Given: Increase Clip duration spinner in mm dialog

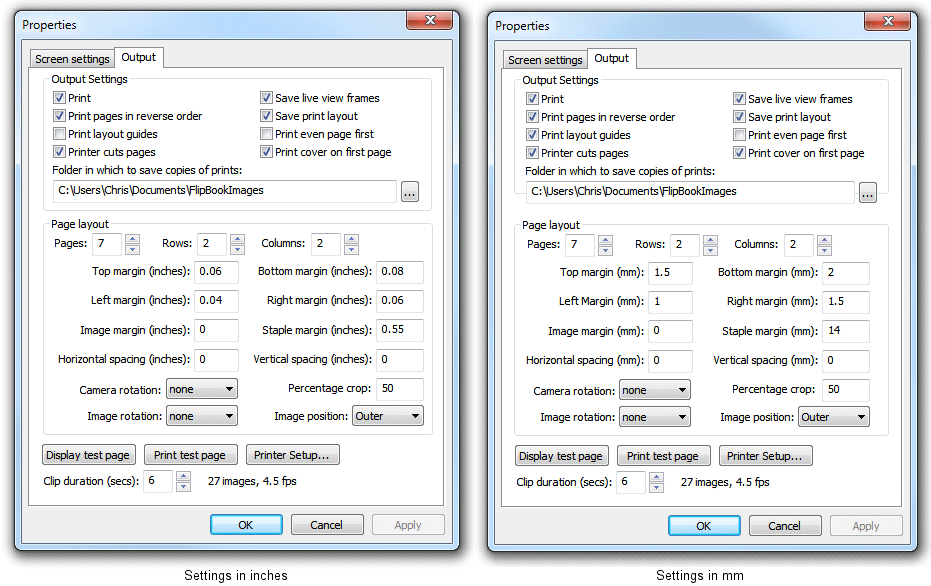Looking at the screenshot, I should [656, 477].
